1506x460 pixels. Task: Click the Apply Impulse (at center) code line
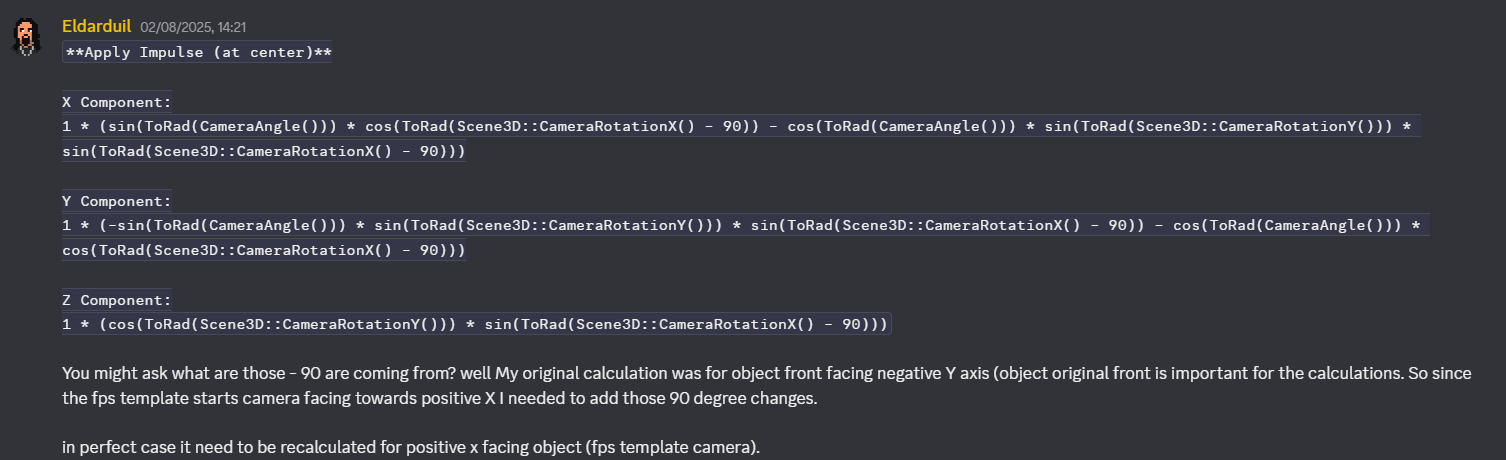[x=197, y=53]
